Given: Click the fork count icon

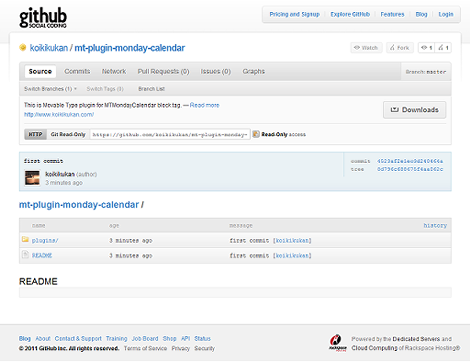Looking at the screenshot, I should (441, 48).
